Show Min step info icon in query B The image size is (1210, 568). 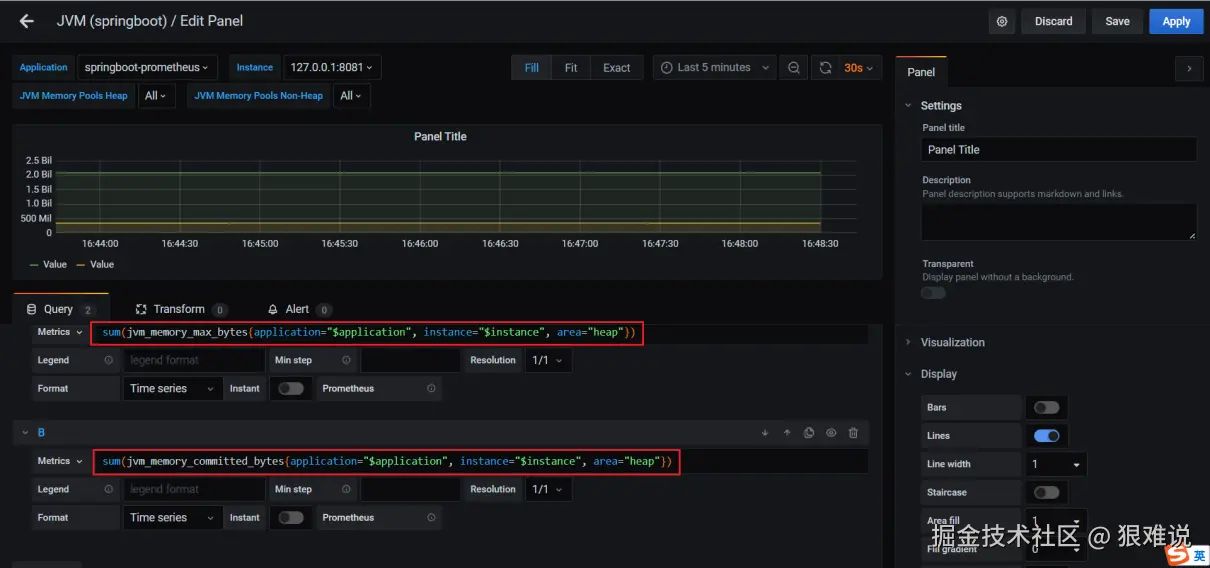pyautogui.click(x=346, y=490)
